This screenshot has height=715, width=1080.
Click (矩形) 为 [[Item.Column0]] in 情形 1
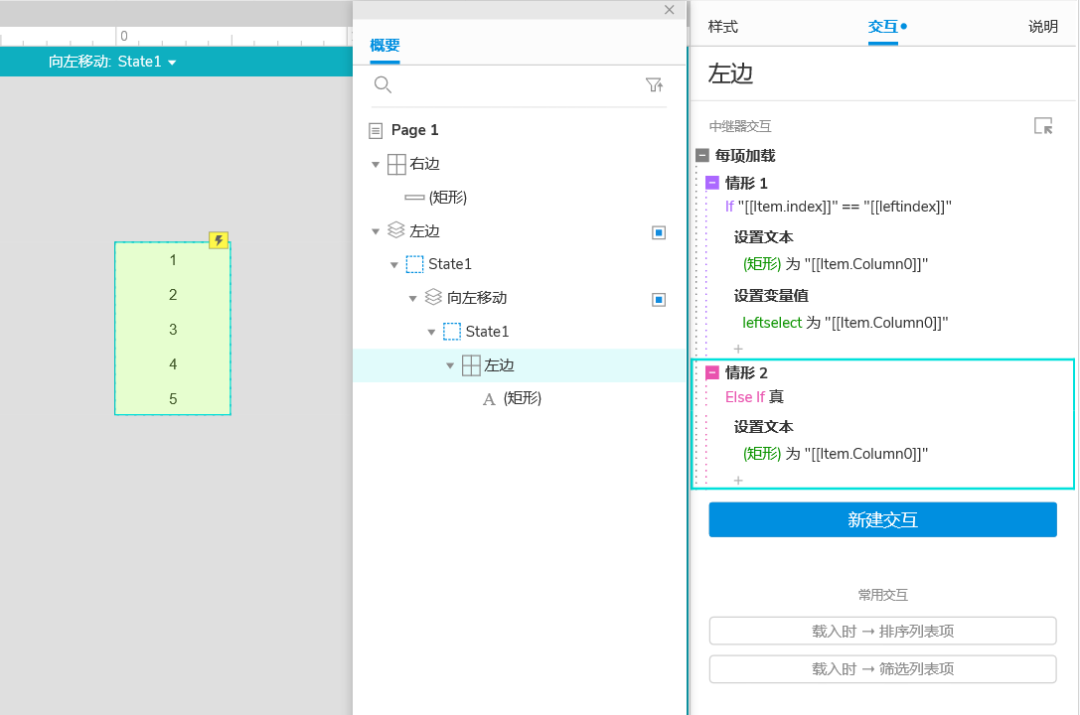click(x=835, y=264)
